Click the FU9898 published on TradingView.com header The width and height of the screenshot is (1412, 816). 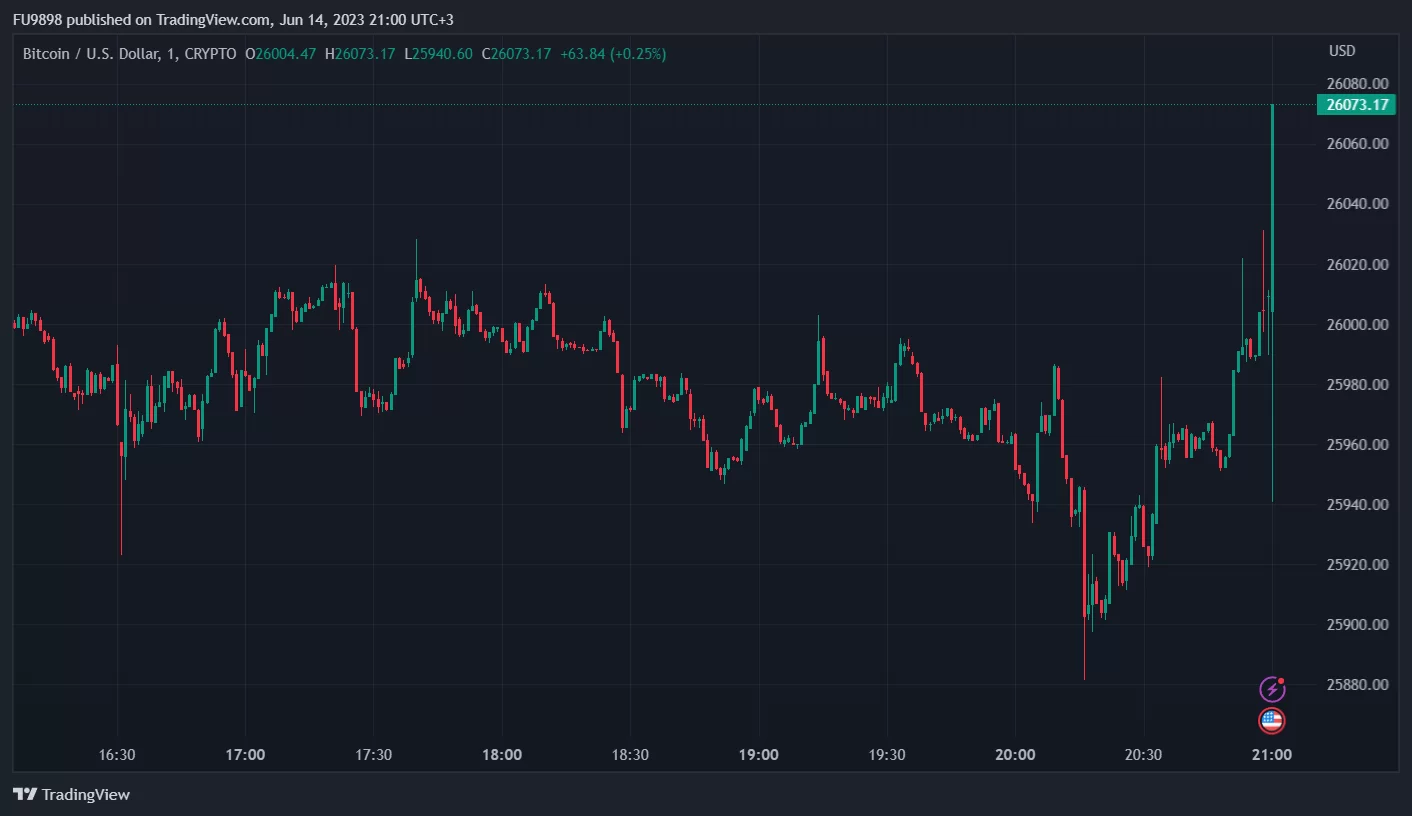pos(233,19)
